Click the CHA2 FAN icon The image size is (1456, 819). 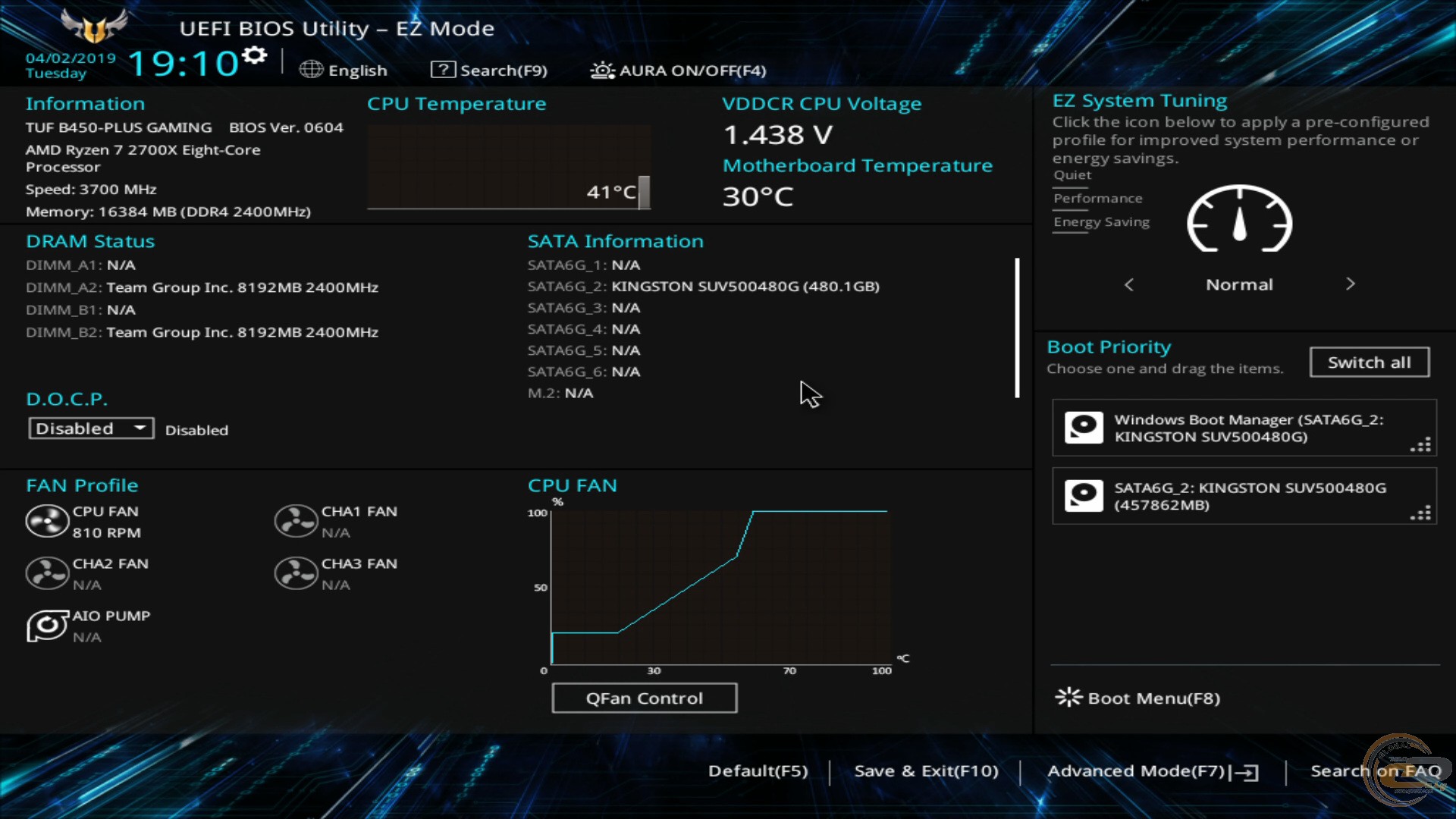click(x=47, y=574)
